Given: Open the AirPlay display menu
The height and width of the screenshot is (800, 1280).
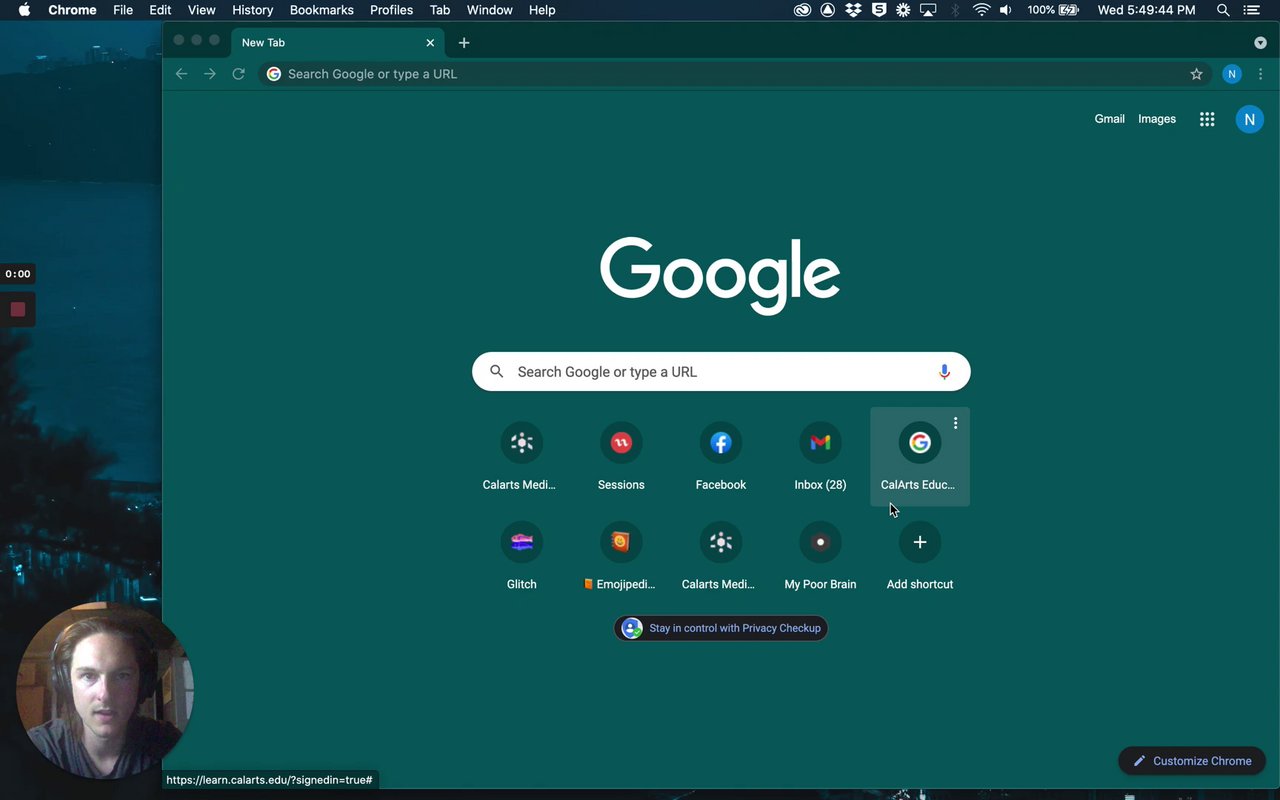Looking at the screenshot, I should tap(928, 10).
